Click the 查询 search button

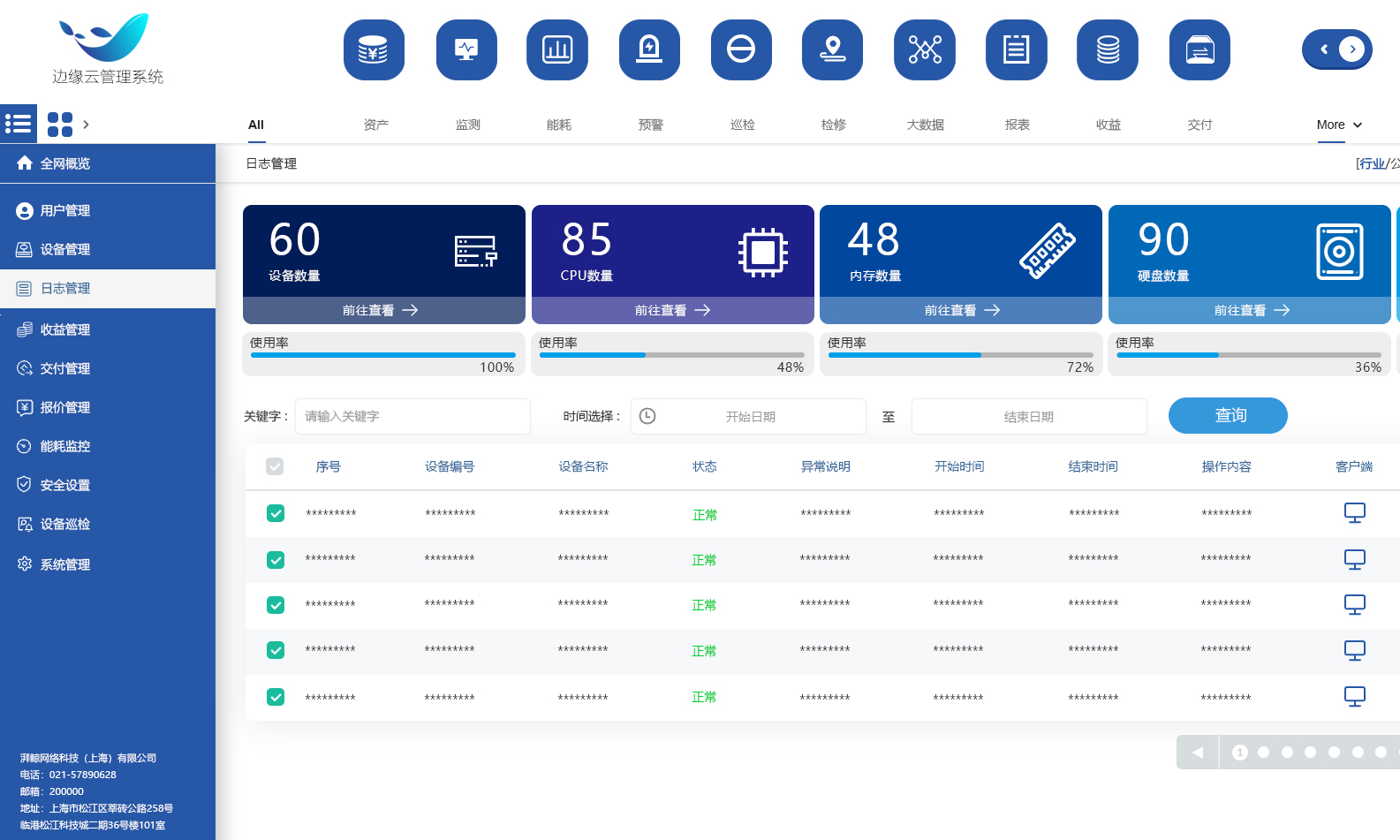(x=1228, y=415)
